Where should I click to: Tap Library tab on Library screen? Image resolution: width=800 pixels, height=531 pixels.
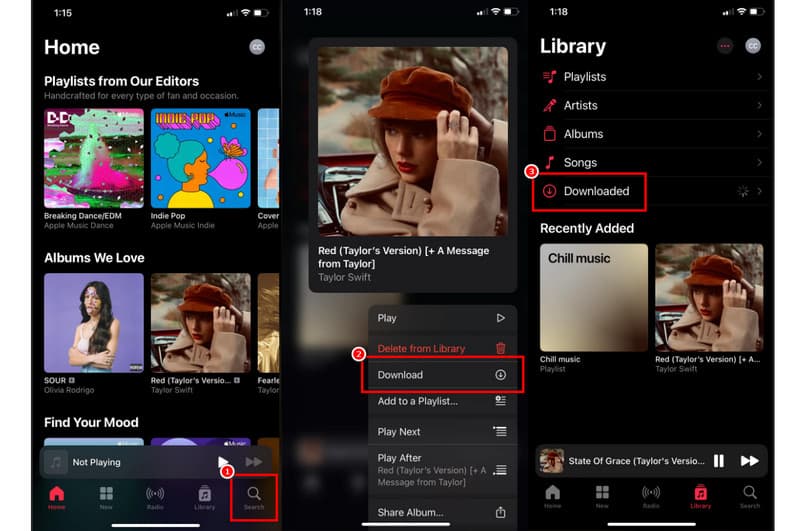coord(701,497)
